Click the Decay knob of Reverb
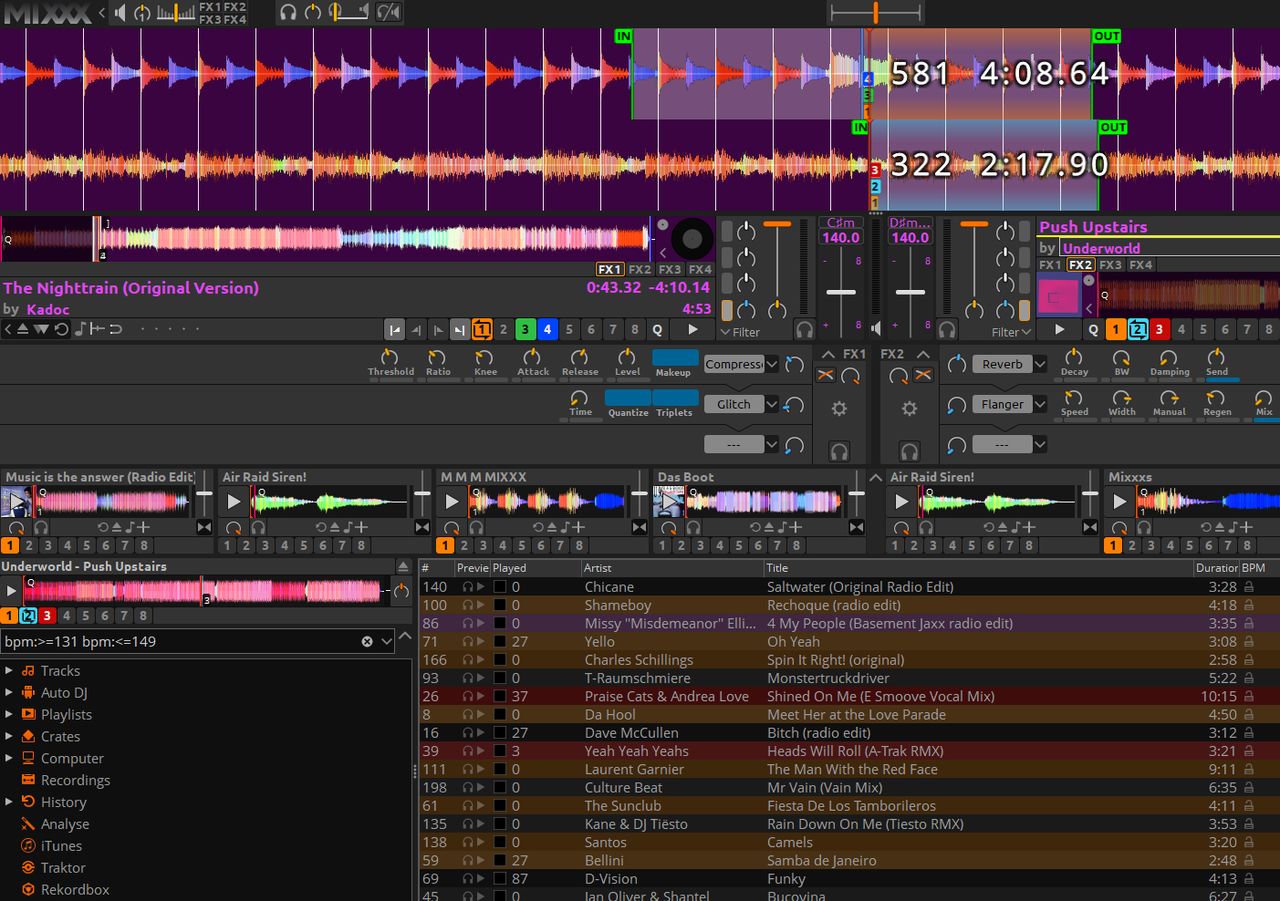1280x901 pixels. pyautogui.click(x=1074, y=357)
